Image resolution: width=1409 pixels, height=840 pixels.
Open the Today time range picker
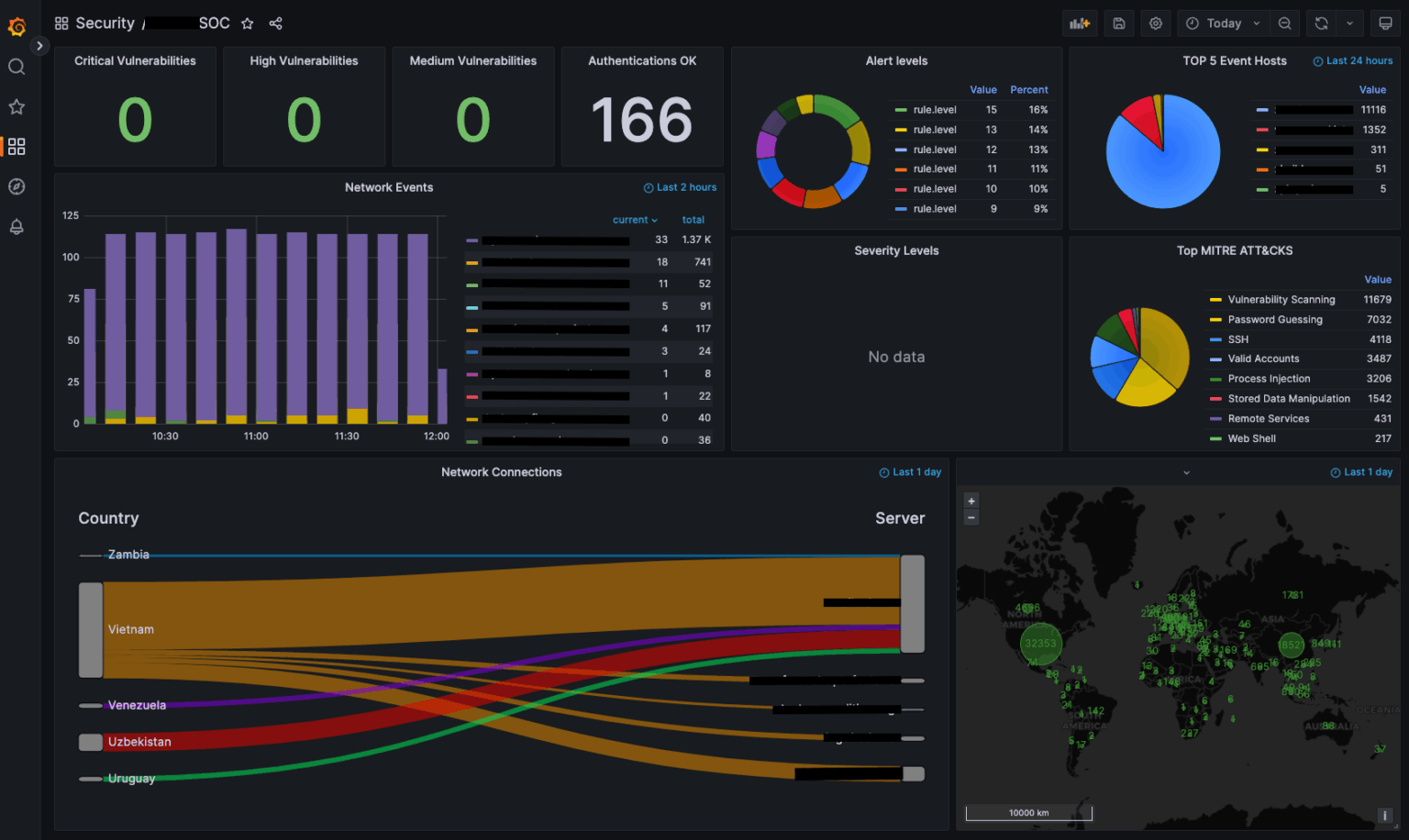[x=1223, y=24]
